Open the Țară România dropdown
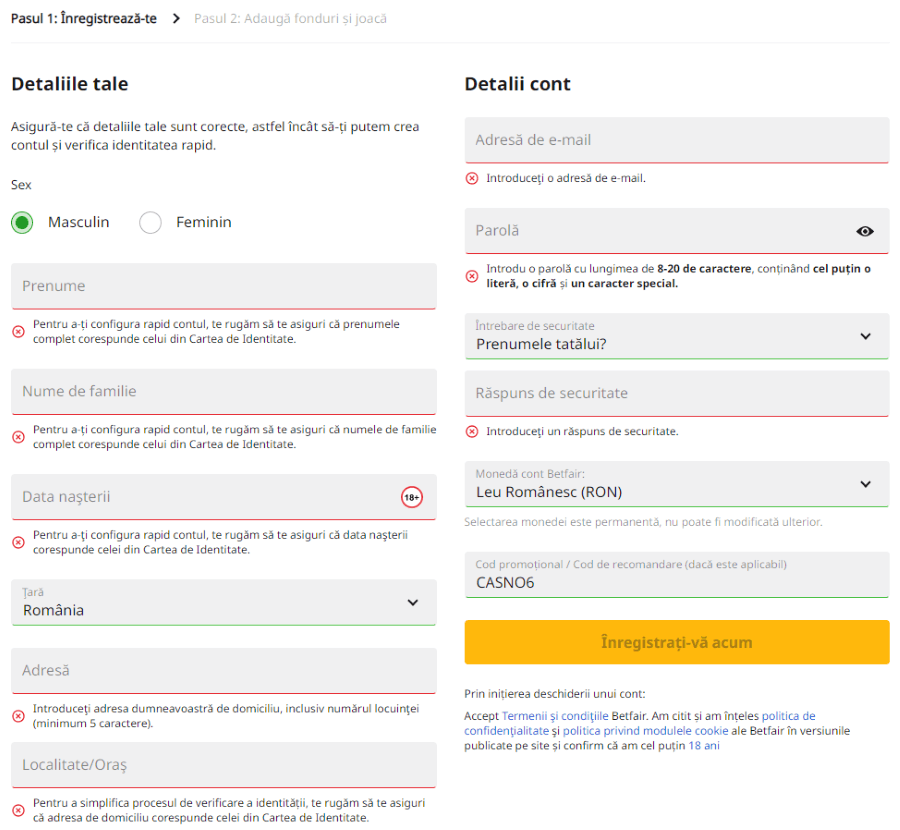This screenshot has height=830, width=900. [x=224, y=603]
